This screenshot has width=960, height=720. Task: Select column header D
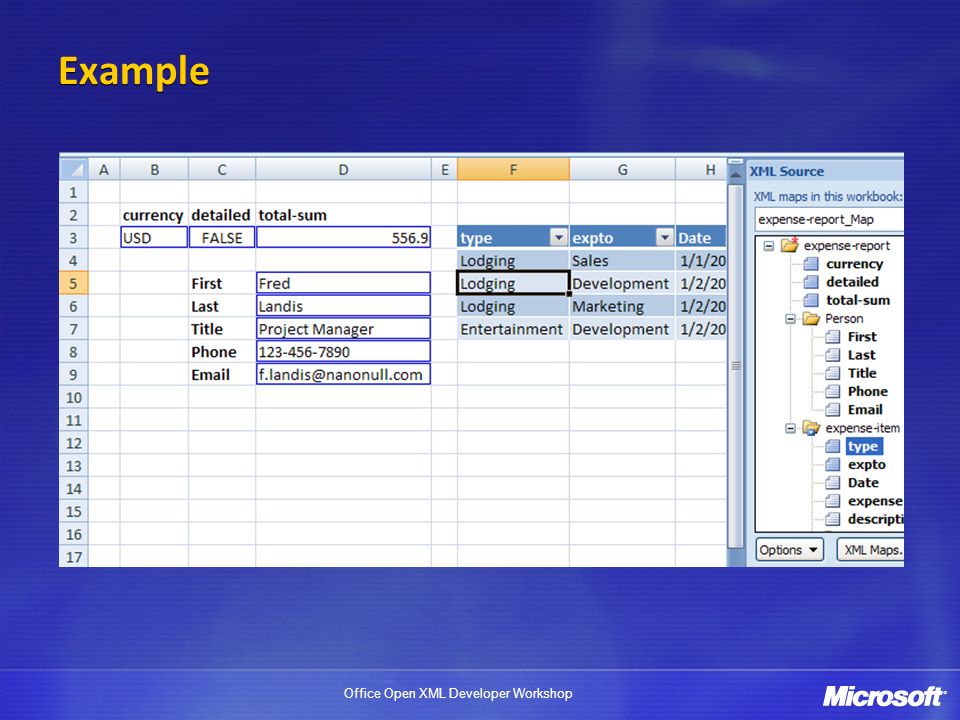[343, 170]
